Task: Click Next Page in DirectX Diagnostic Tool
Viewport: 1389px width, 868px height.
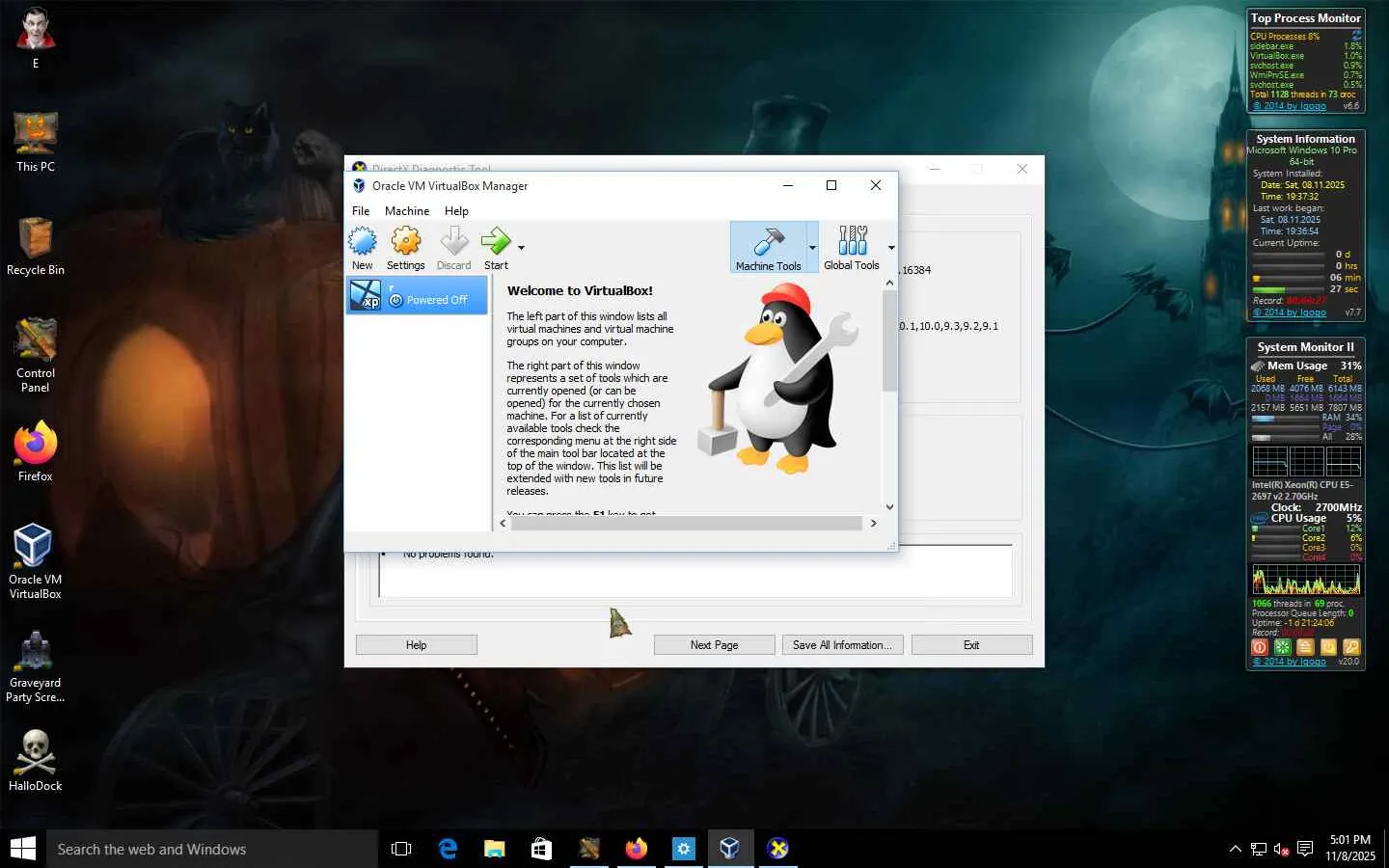Action: 714,645
